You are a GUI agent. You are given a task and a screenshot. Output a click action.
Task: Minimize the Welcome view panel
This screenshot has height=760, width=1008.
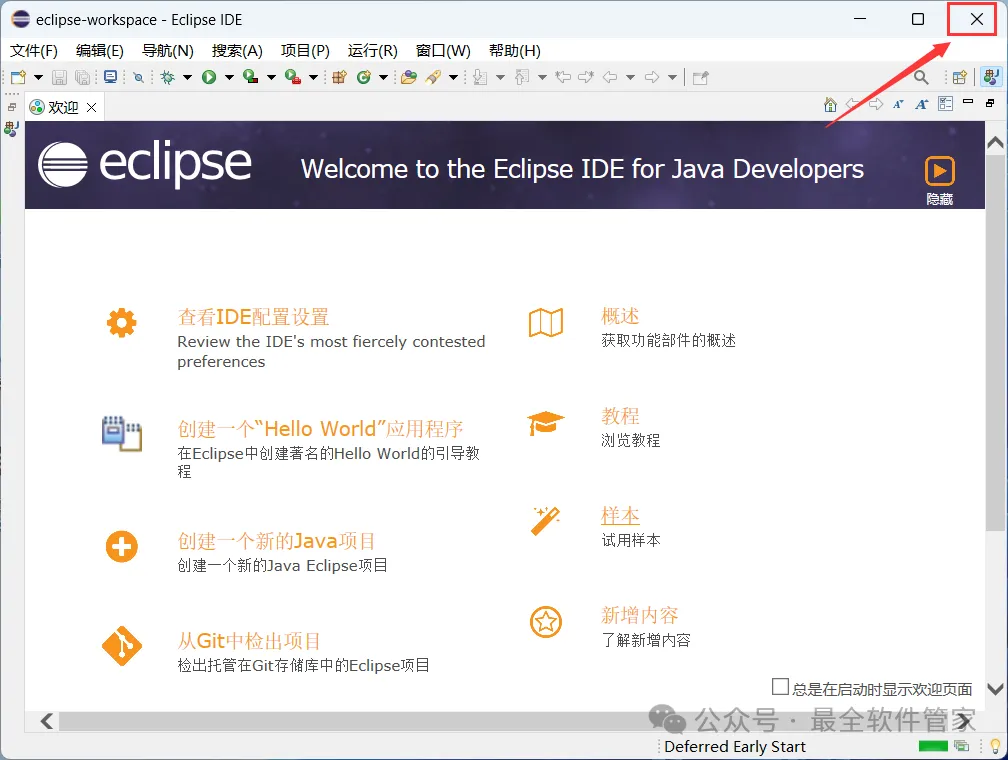[x=968, y=102]
